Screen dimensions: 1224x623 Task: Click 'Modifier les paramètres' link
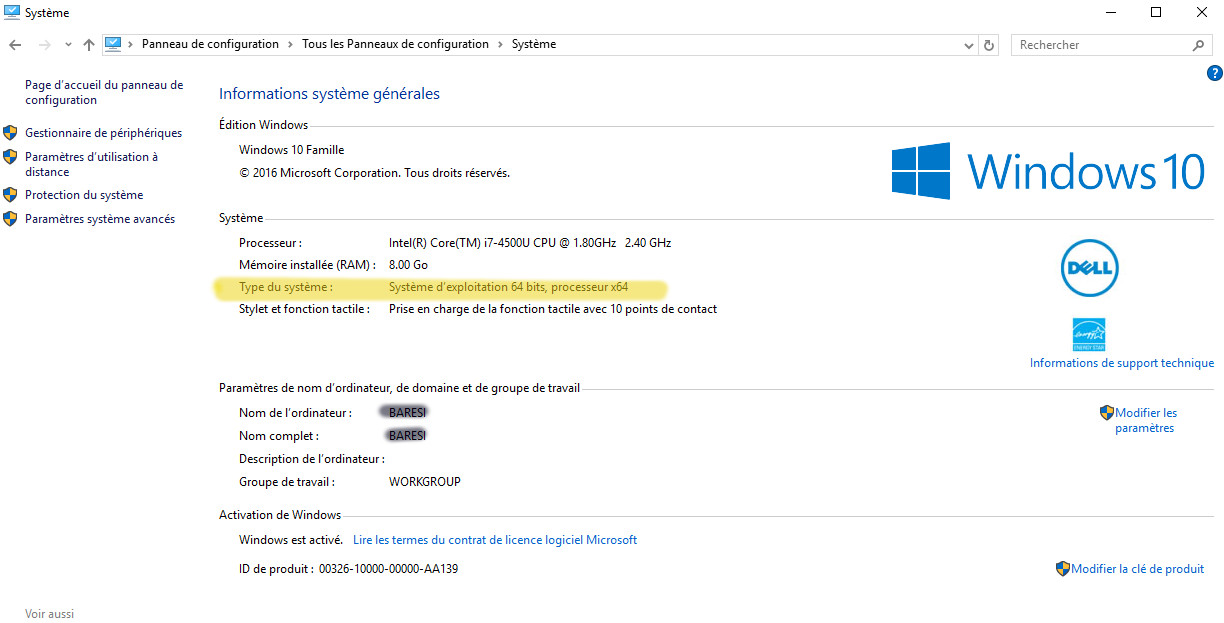coord(1145,420)
